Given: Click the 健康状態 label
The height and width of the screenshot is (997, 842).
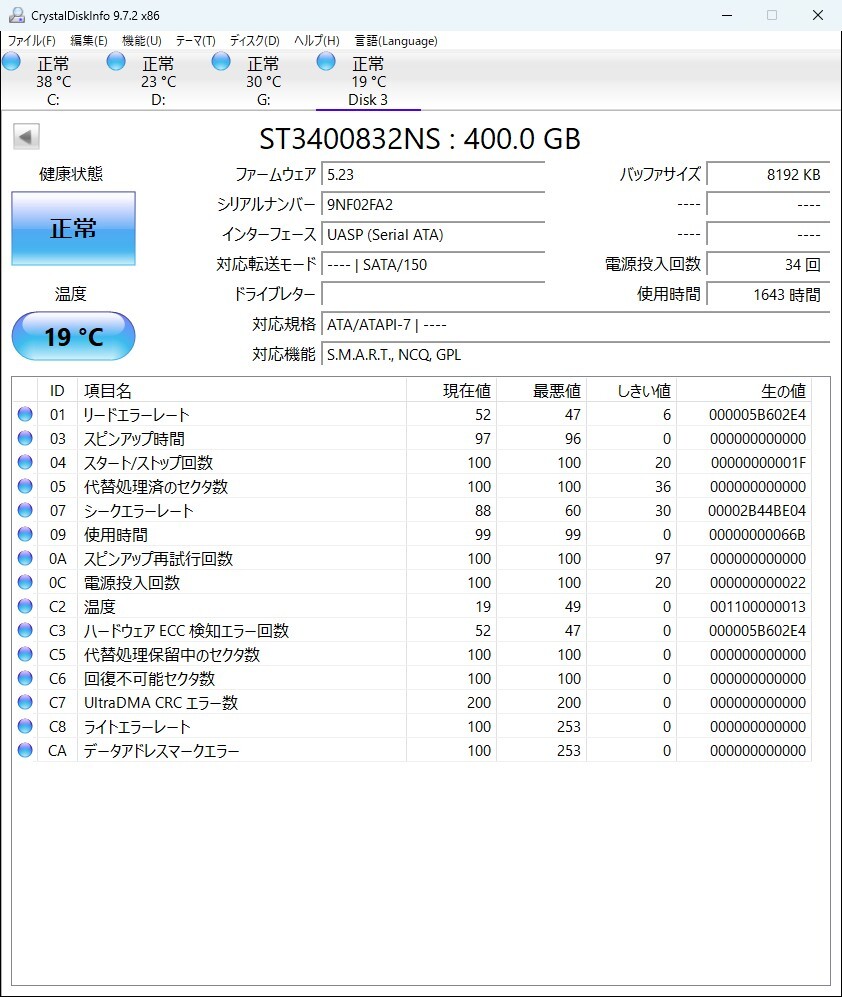Looking at the screenshot, I should 71,174.
